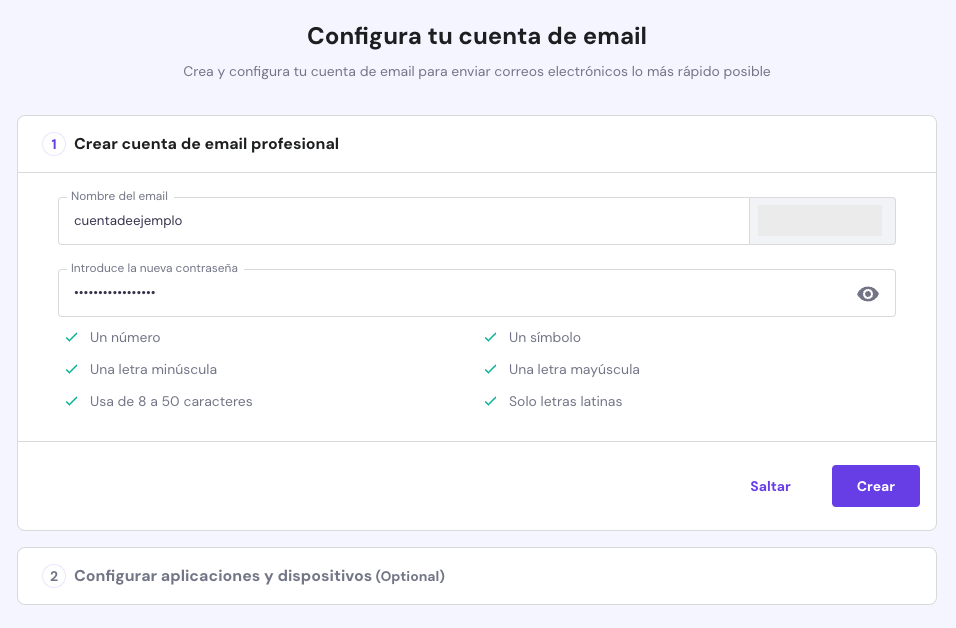The image size is (956, 628).
Task: Click the checkmark beside 'Una letra mayúscula'
Action: (x=490, y=369)
